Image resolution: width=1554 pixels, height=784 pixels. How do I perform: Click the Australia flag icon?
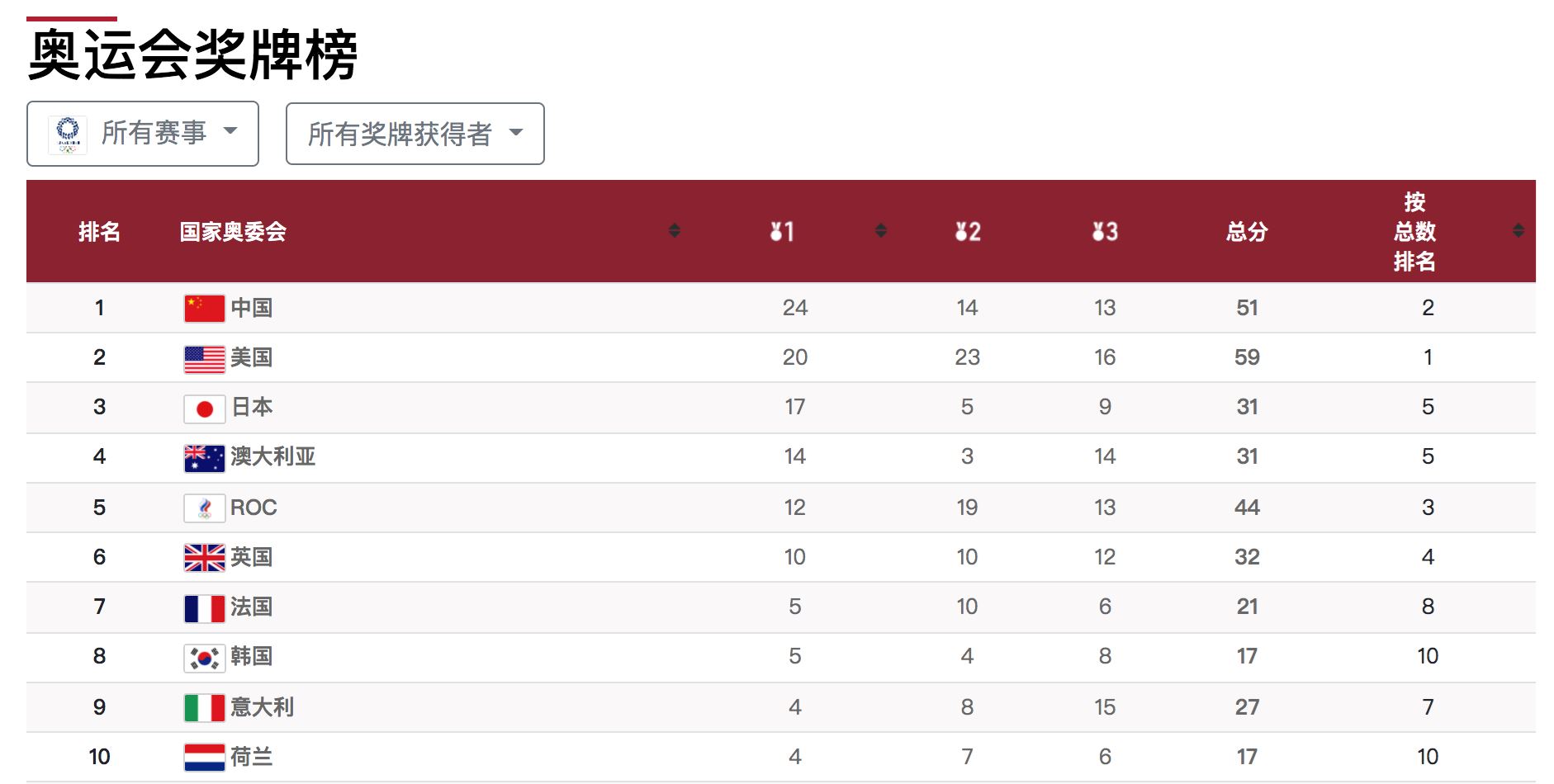coord(204,458)
